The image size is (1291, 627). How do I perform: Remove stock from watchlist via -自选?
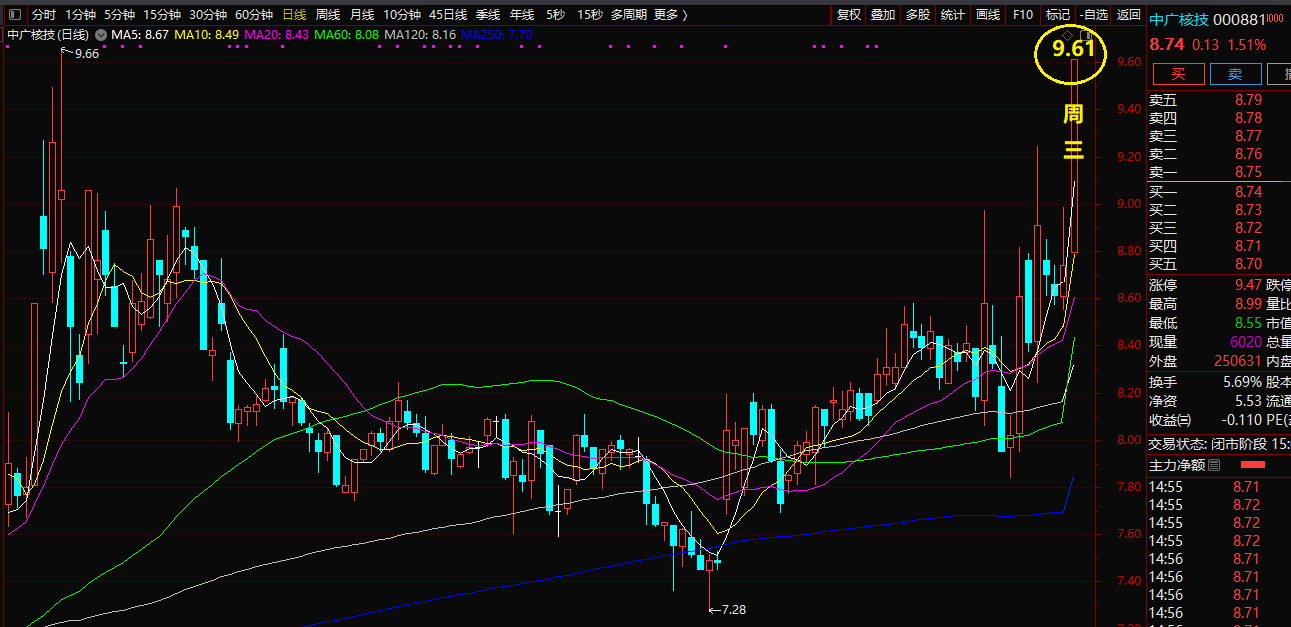point(1094,15)
